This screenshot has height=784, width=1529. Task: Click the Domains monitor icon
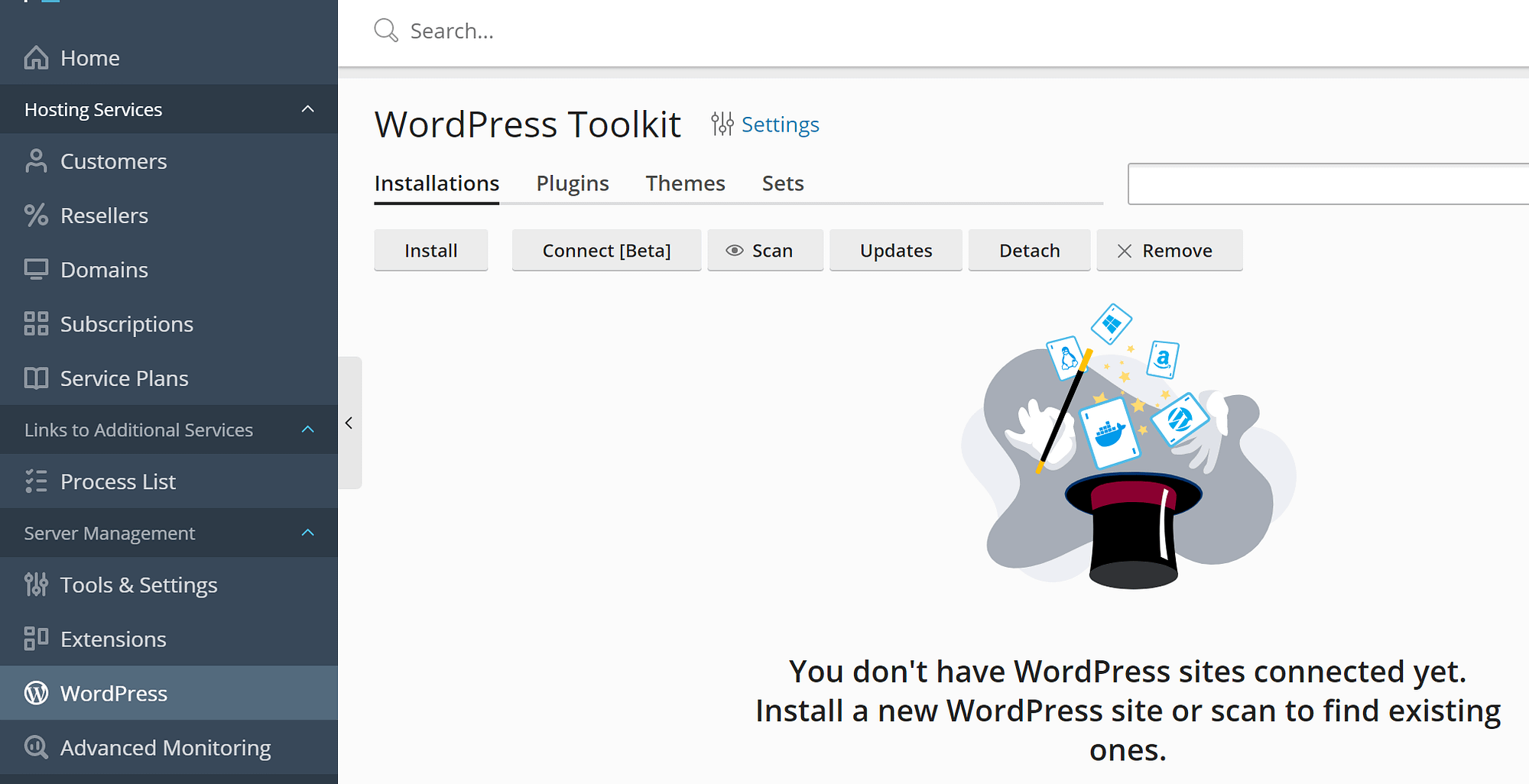36,270
